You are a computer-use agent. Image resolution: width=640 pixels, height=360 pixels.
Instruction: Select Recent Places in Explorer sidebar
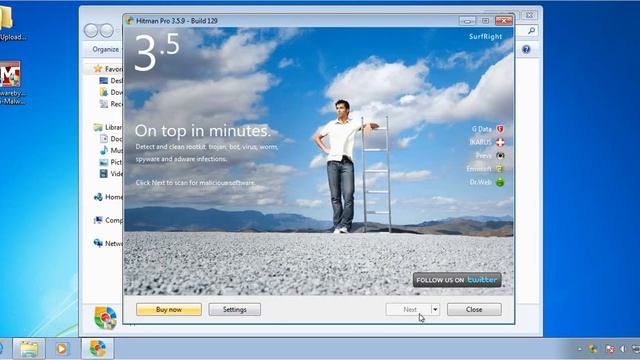[112, 104]
